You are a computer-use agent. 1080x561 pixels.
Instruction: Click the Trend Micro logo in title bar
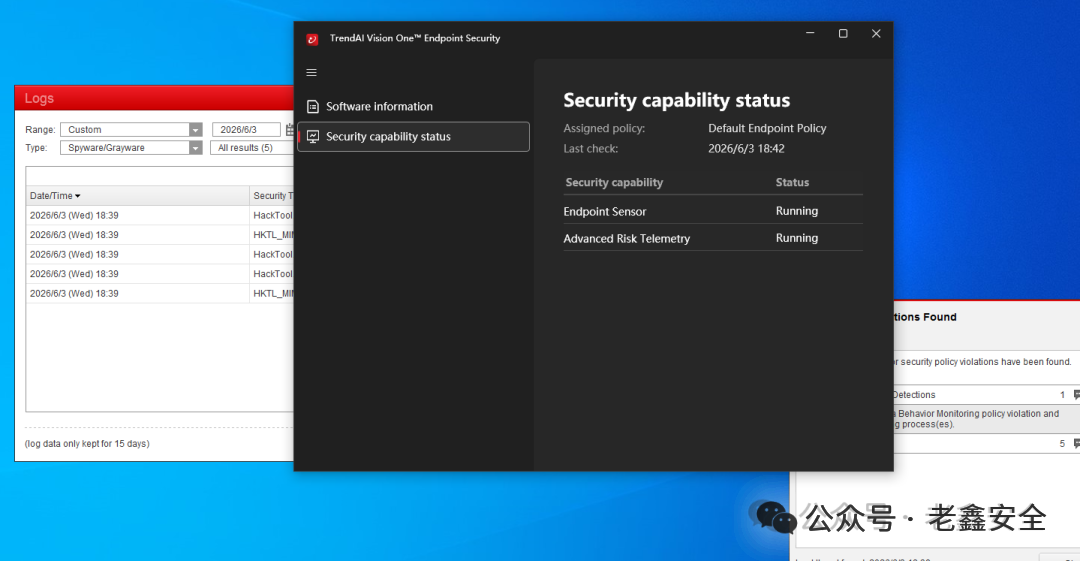(312, 39)
